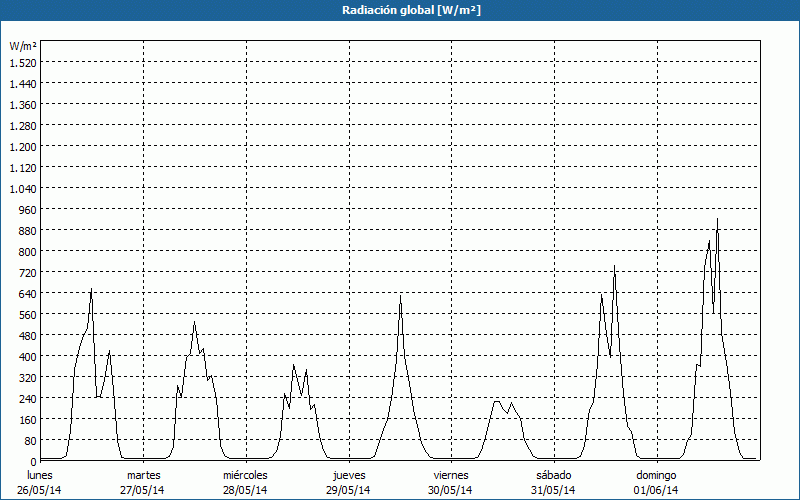Click the 01/06/14 date label

tap(656, 490)
